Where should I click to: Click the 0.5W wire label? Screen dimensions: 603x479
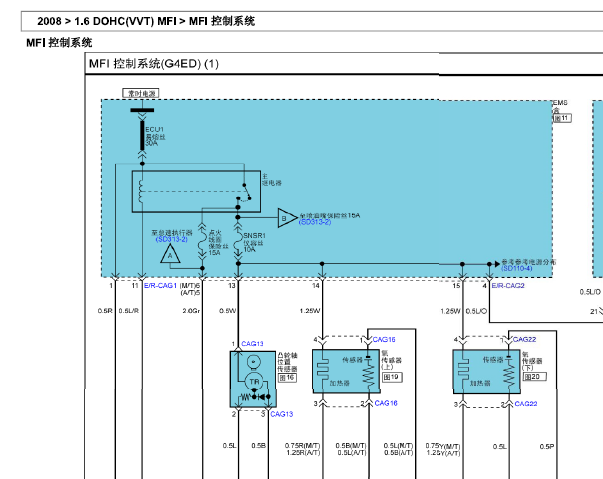click(228, 311)
